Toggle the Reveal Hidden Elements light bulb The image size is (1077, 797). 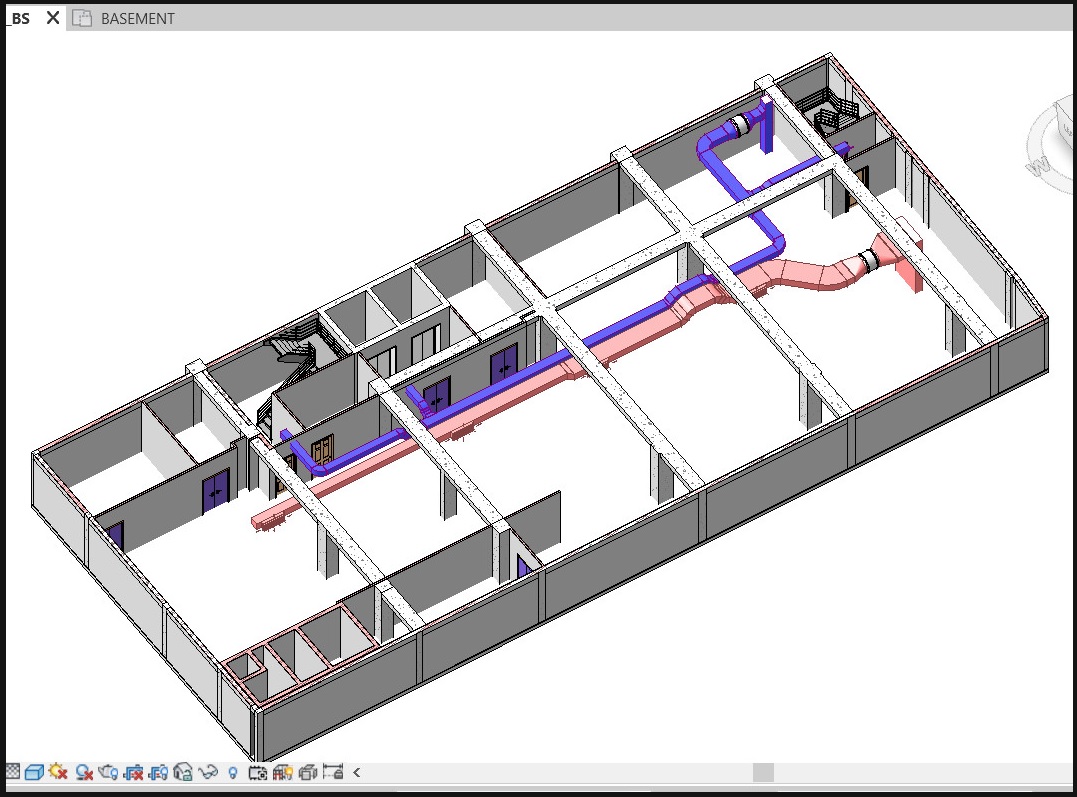point(232,772)
